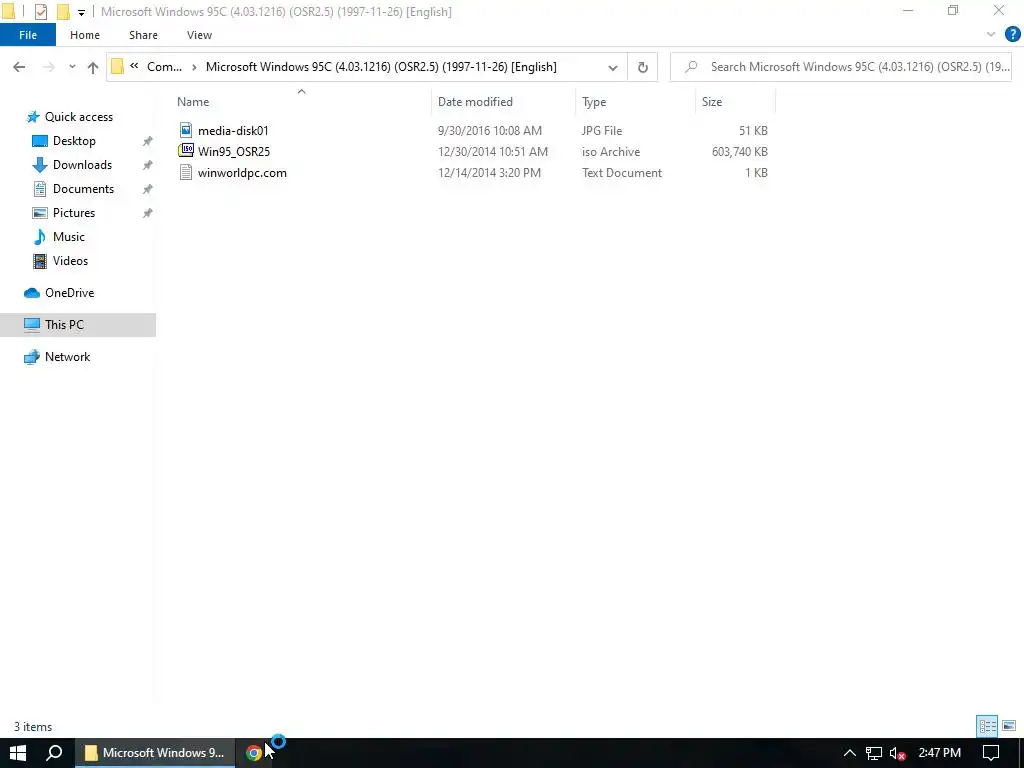Click the Quick access star icon
The width and height of the screenshot is (1024, 768).
point(33,117)
